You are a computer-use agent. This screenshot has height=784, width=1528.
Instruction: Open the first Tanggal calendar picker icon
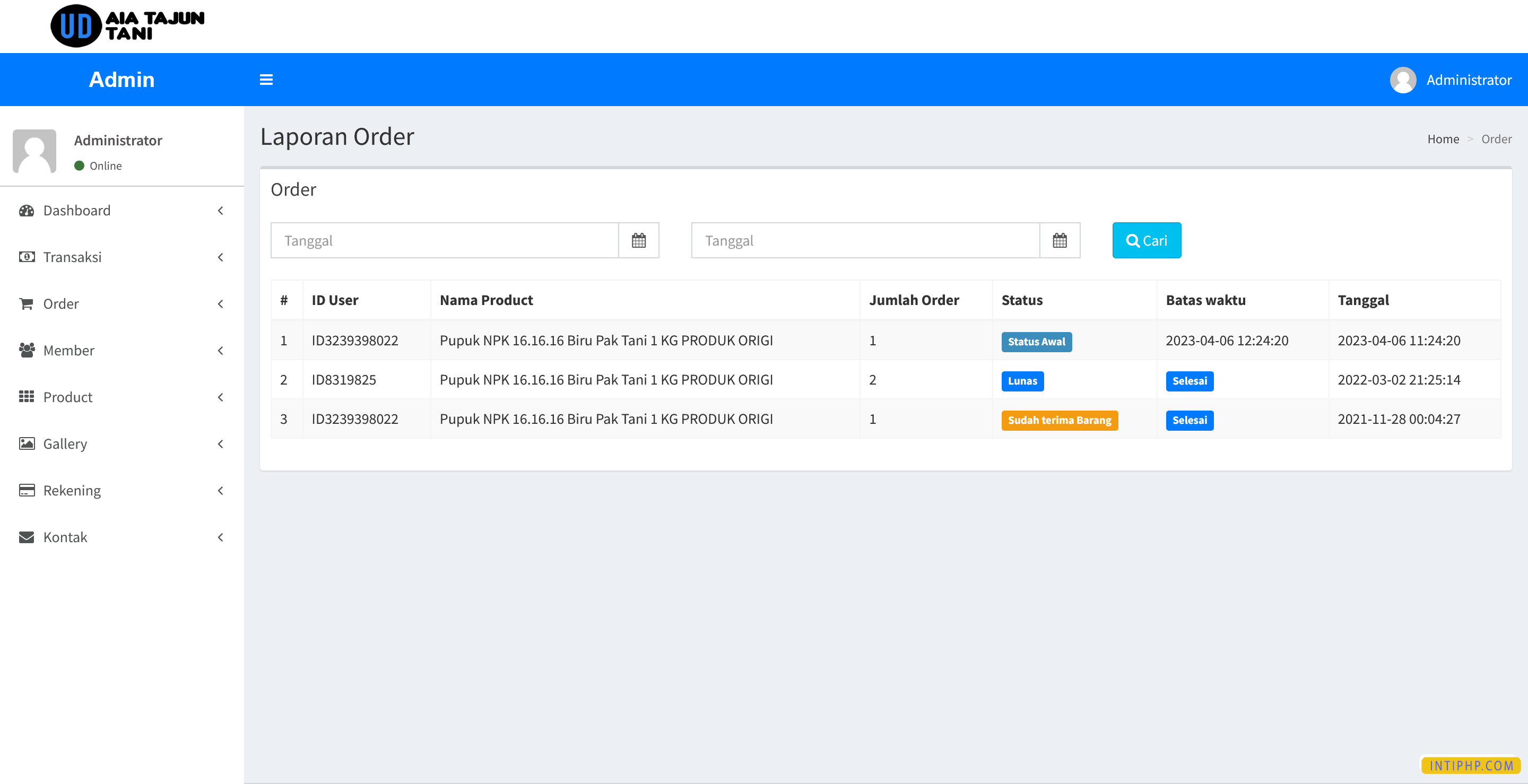[638, 240]
